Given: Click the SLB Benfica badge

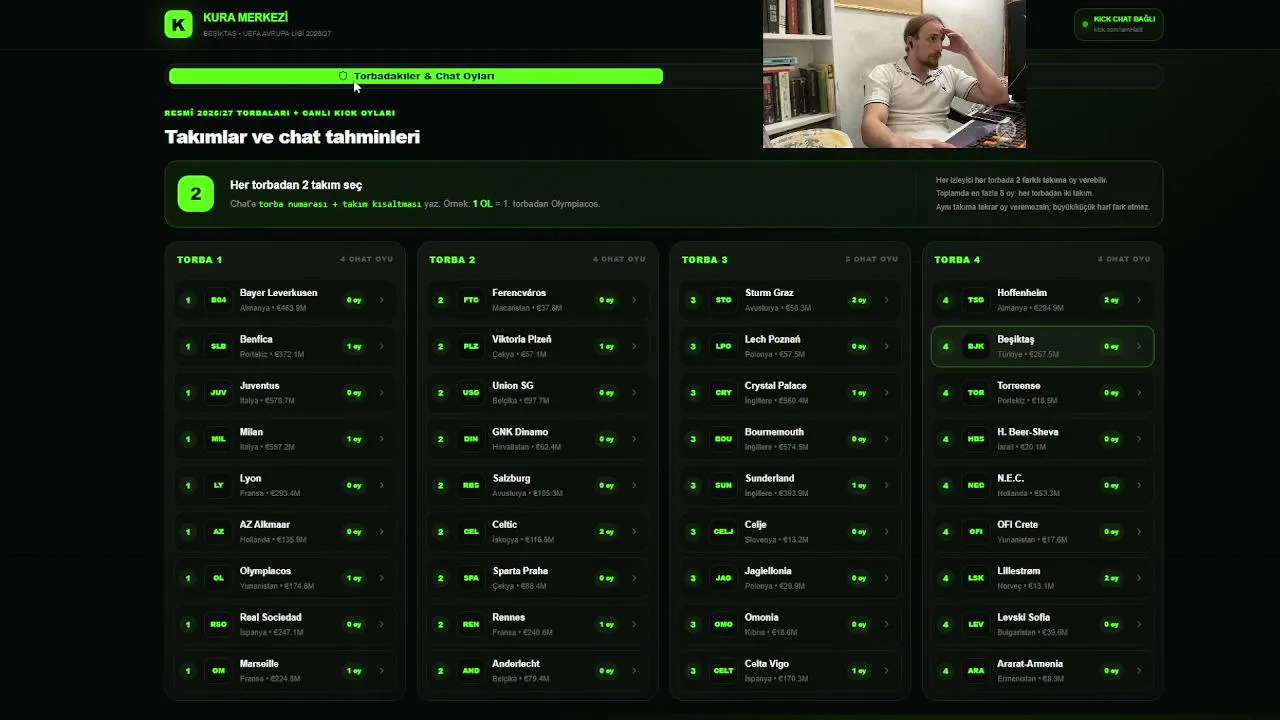Looking at the screenshot, I should pyautogui.click(x=219, y=346).
